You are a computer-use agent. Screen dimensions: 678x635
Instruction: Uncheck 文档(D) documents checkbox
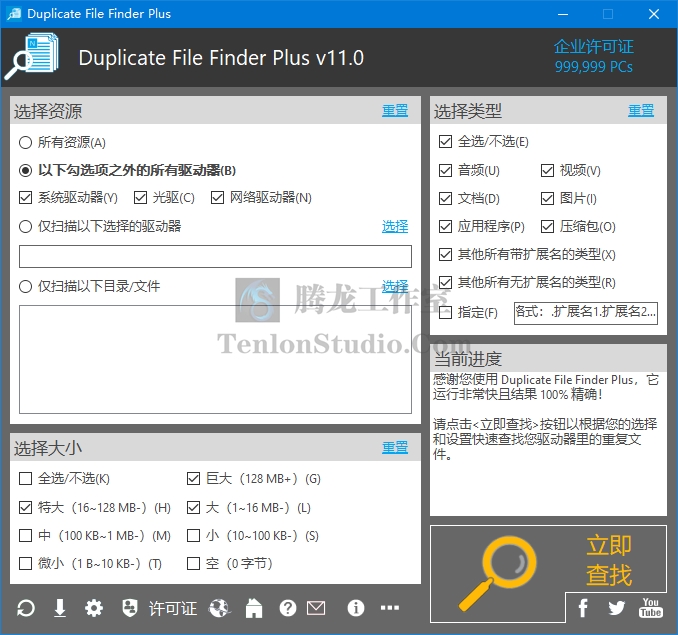[445, 199]
